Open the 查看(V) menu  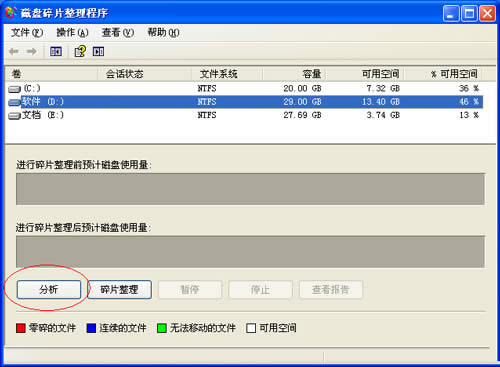[118, 33]
